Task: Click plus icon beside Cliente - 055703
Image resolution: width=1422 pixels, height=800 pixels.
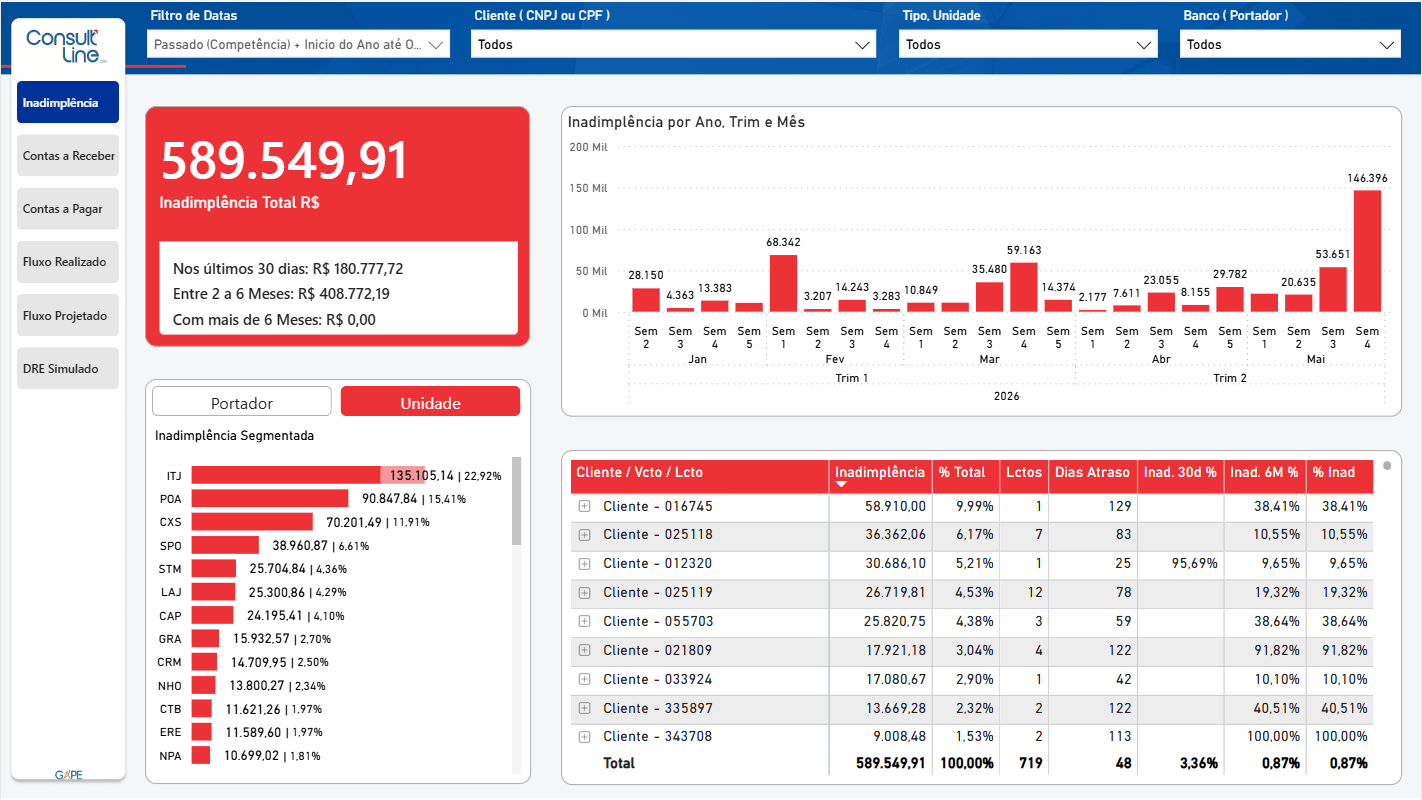Action: coord(585,621)
